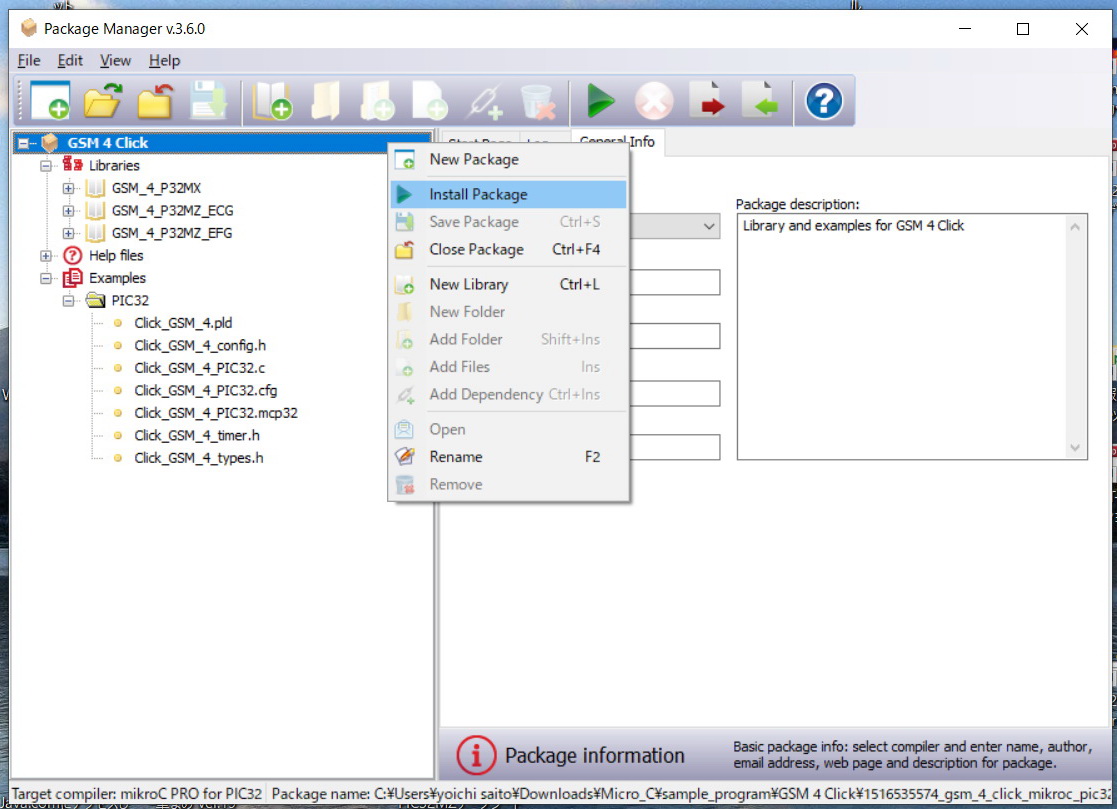This screenshot has height=809, width=1117.
Task: Select Click_GSM_4_config.h file in tree
Action: click(200, 345)
